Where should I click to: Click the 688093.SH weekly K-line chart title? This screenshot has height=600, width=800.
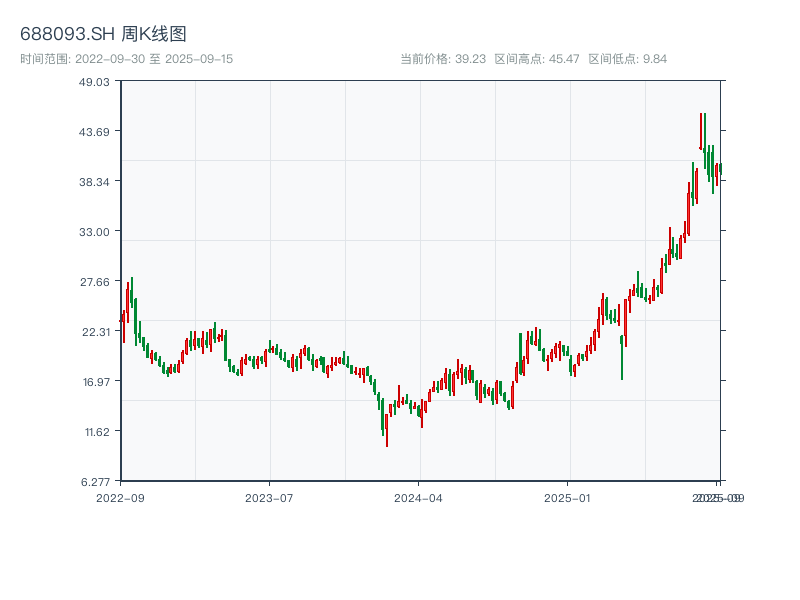[103, 34]
